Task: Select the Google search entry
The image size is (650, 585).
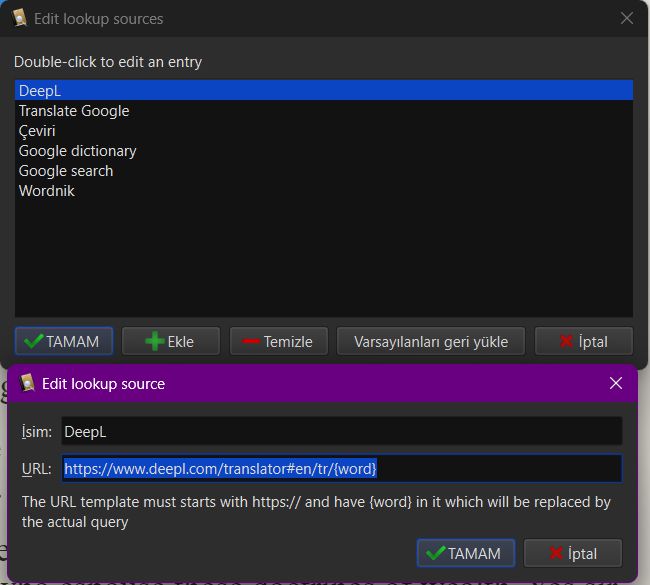Action: click(324, 171)
